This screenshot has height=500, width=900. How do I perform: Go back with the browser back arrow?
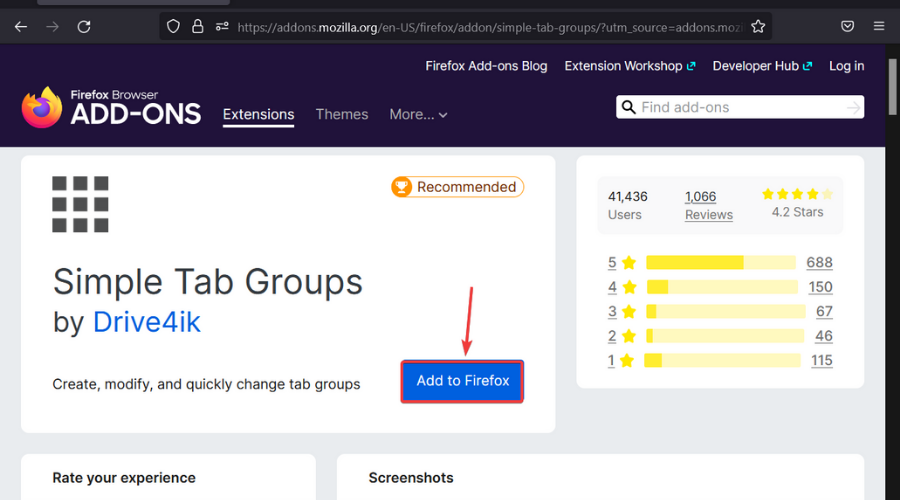pyautogui.click(x=21, y=26)
